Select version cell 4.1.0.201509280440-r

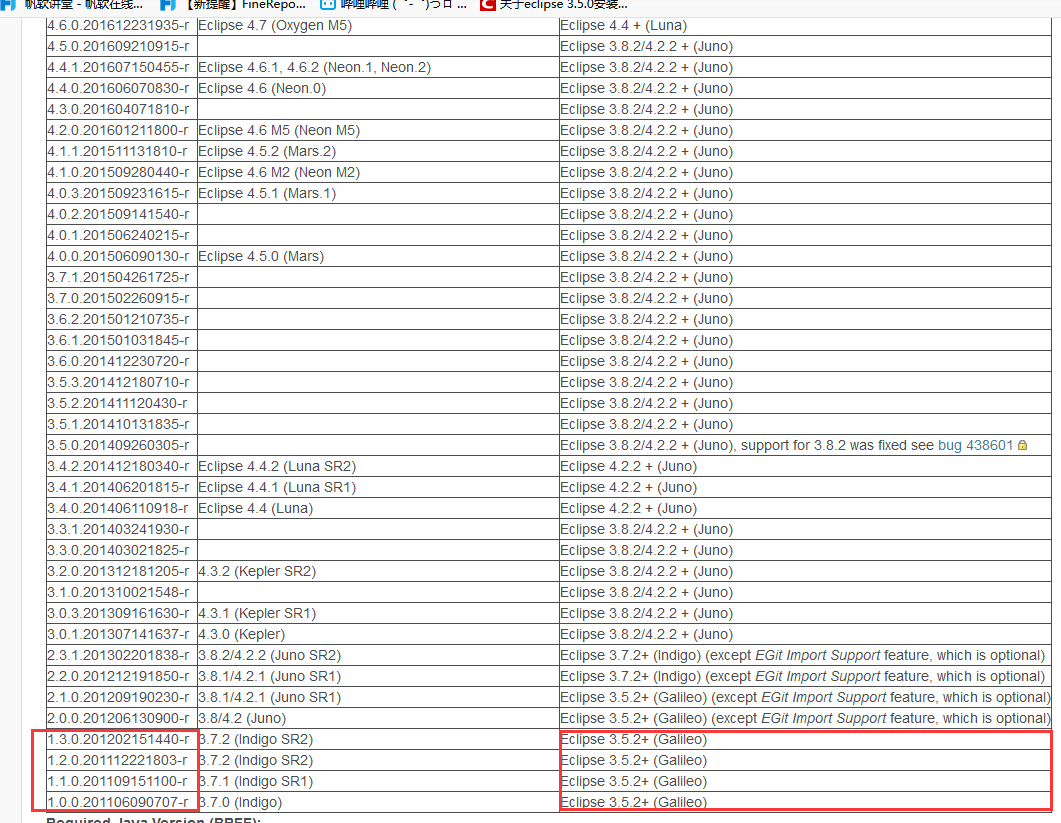pyautogui.click(x=122, y=172)
